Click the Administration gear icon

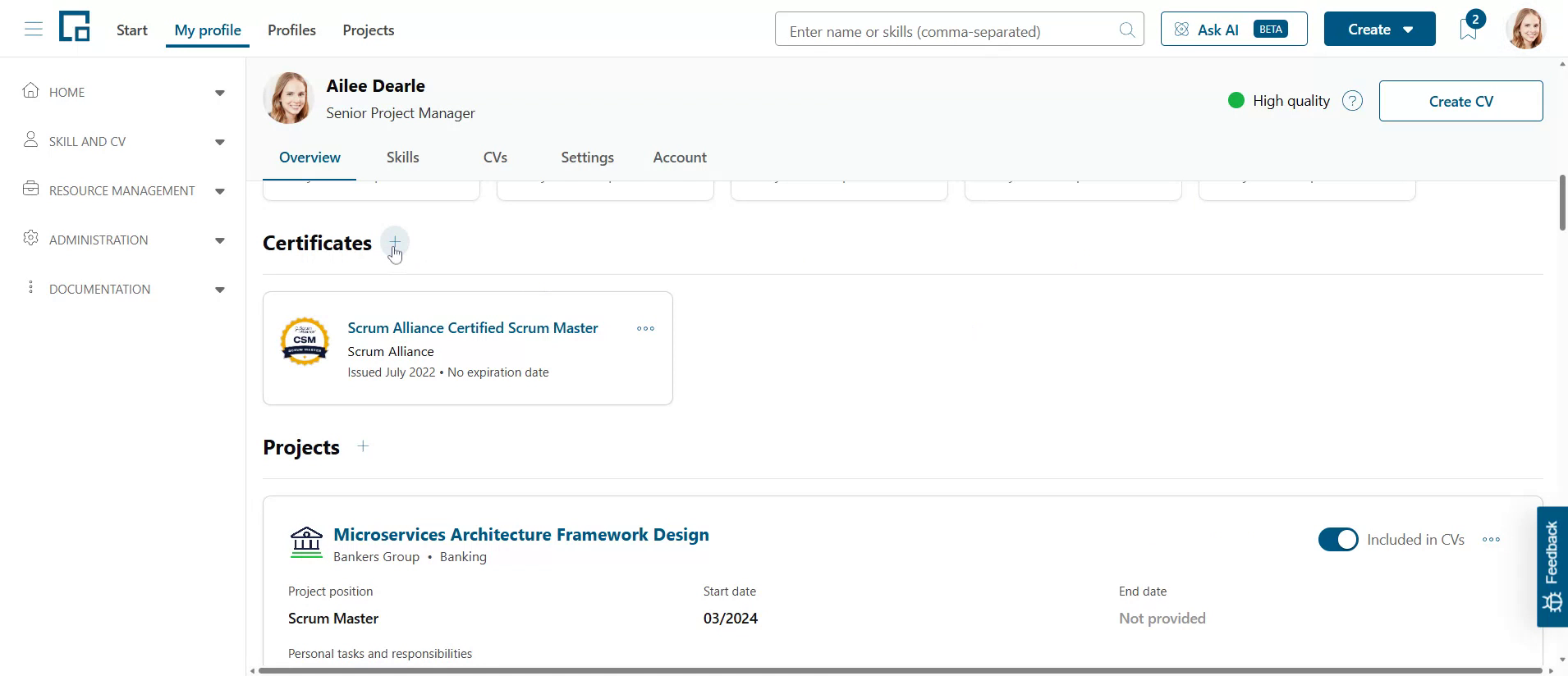tap(31, 238)
